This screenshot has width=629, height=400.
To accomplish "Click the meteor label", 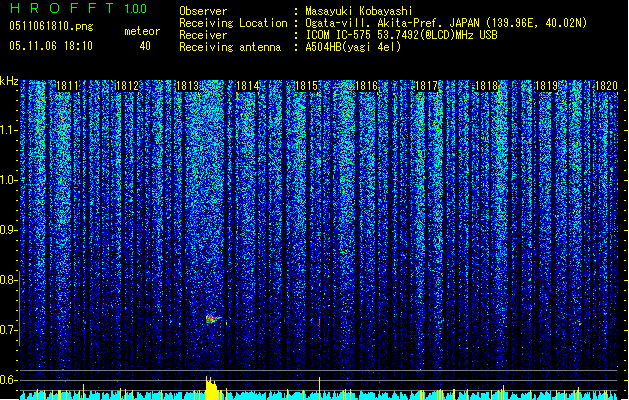I will pos(142,31).
